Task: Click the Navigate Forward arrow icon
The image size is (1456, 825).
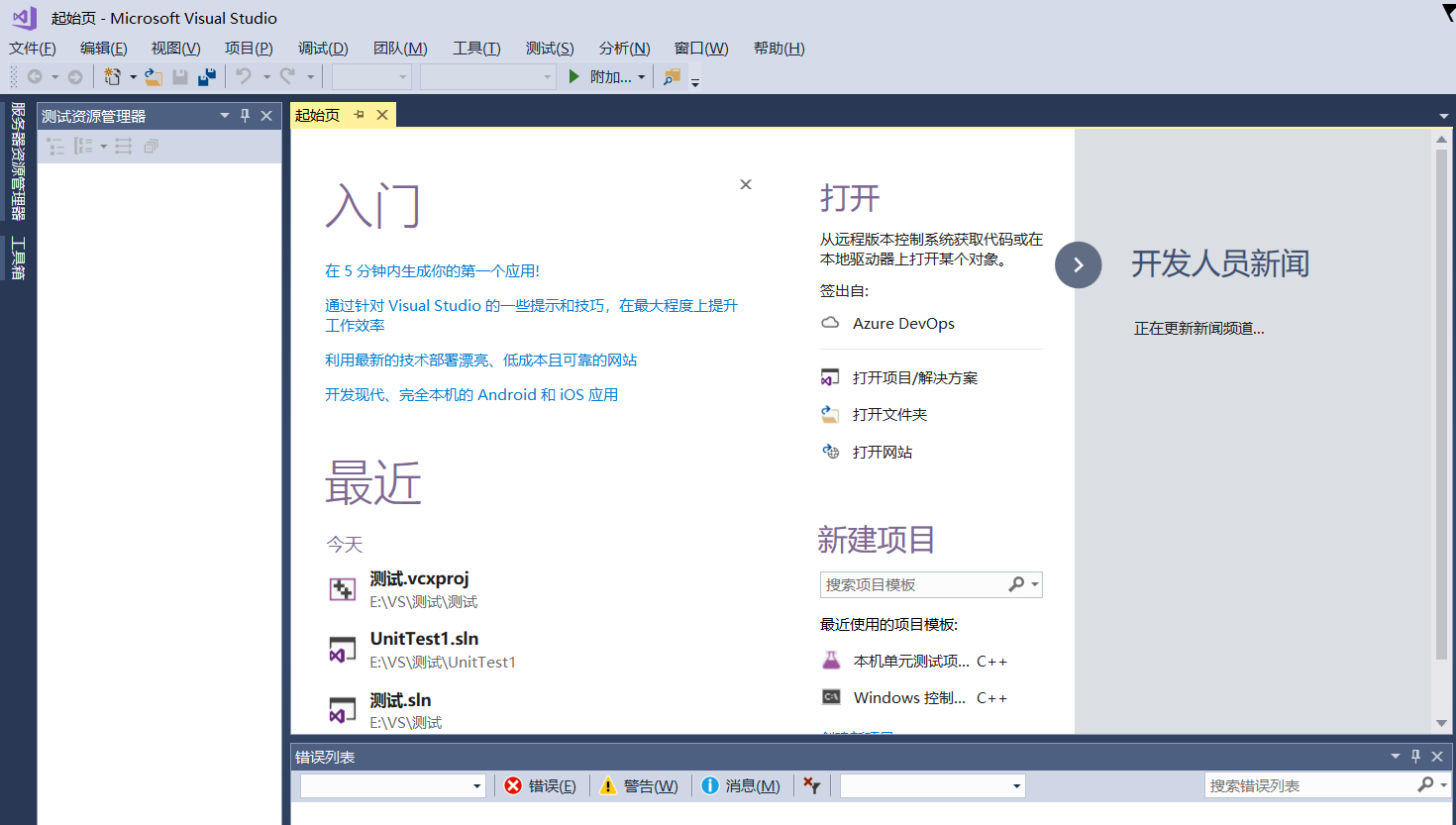Action: pos(75,76)
